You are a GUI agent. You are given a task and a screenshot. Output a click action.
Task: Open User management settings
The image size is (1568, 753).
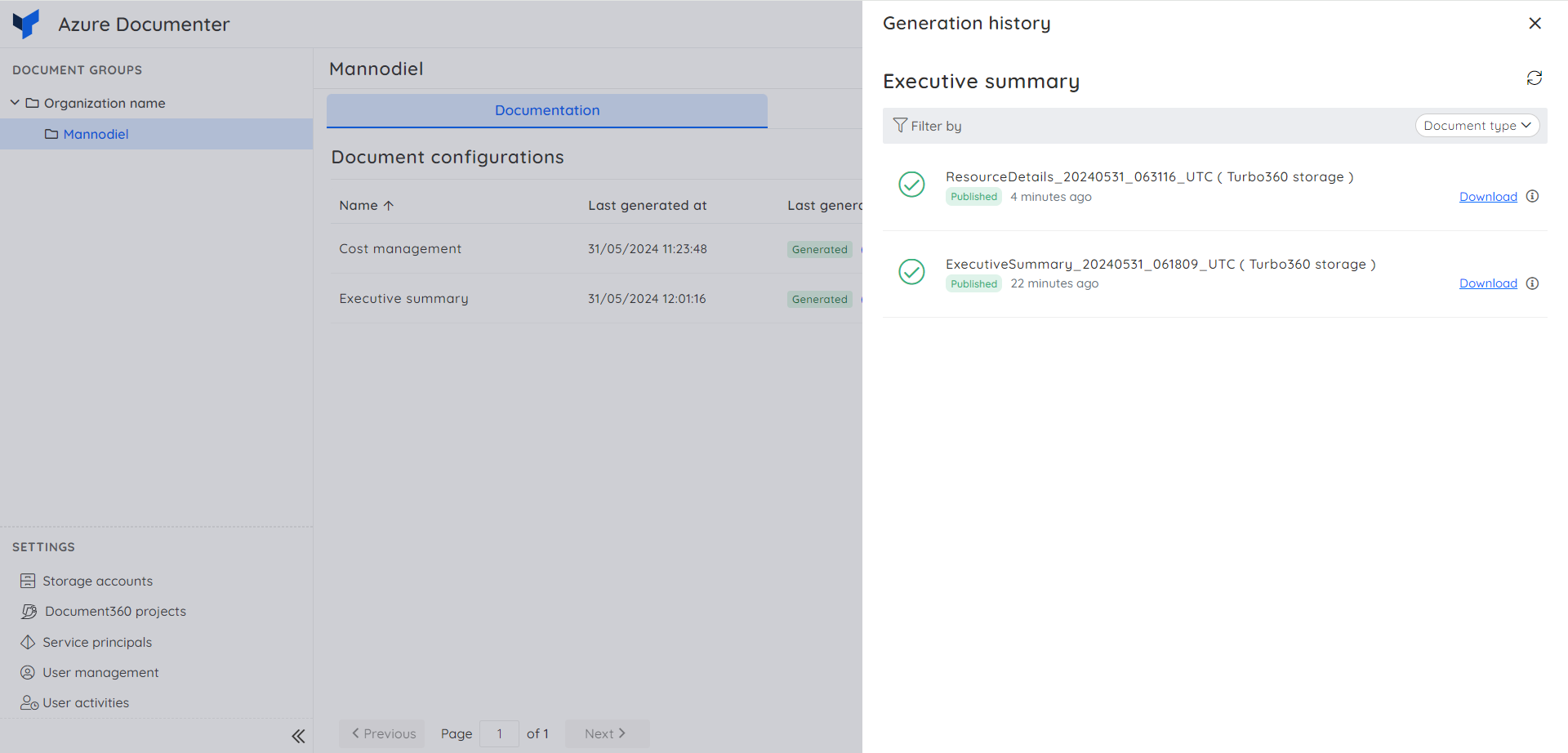coord(100,672)
